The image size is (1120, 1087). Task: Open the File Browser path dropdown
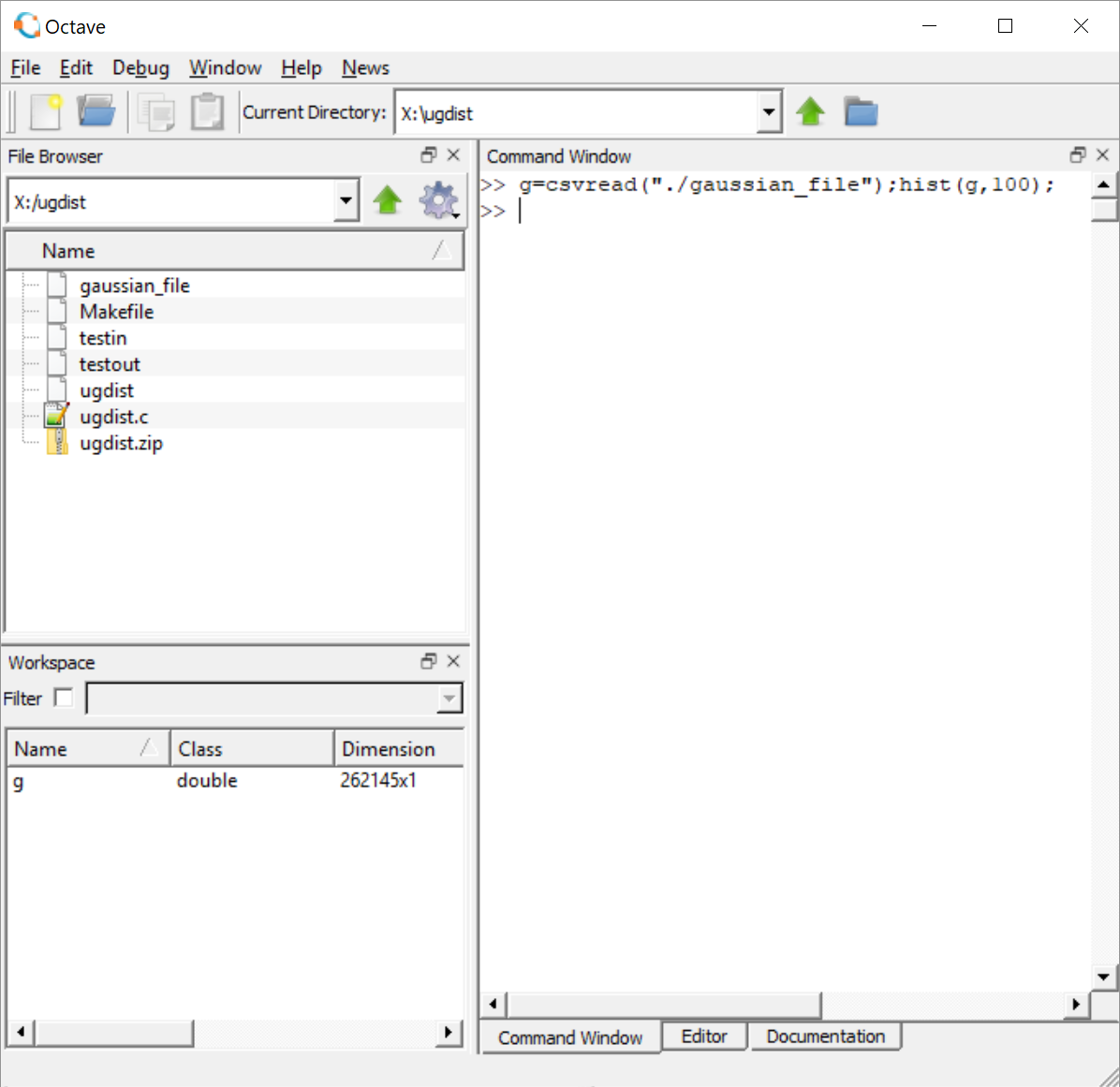pos(346,199)
